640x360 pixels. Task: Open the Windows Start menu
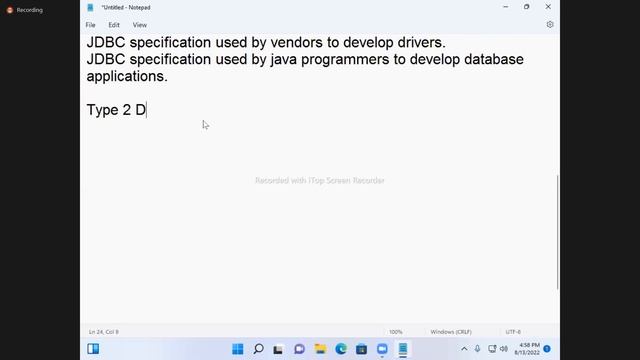[238, 349]
